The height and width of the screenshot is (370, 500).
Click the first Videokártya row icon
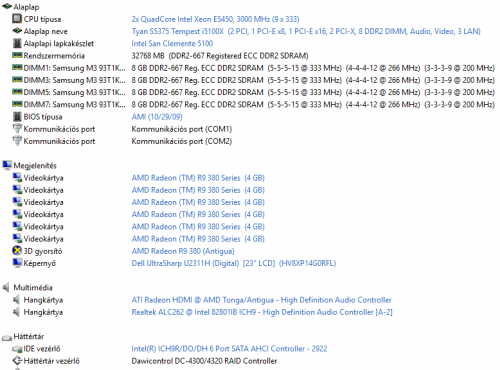pyautogui.click(x=17, y=177)
